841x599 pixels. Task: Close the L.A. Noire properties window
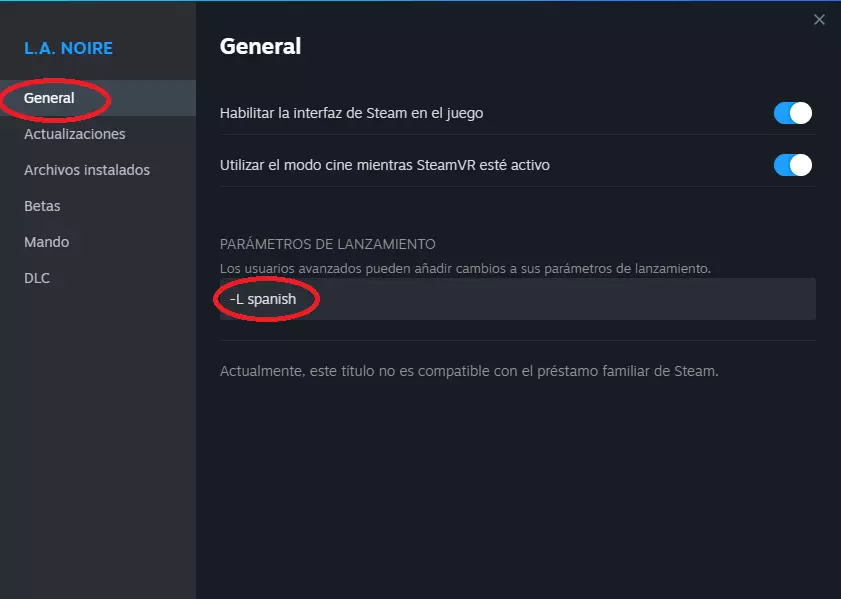click(819, 20)
